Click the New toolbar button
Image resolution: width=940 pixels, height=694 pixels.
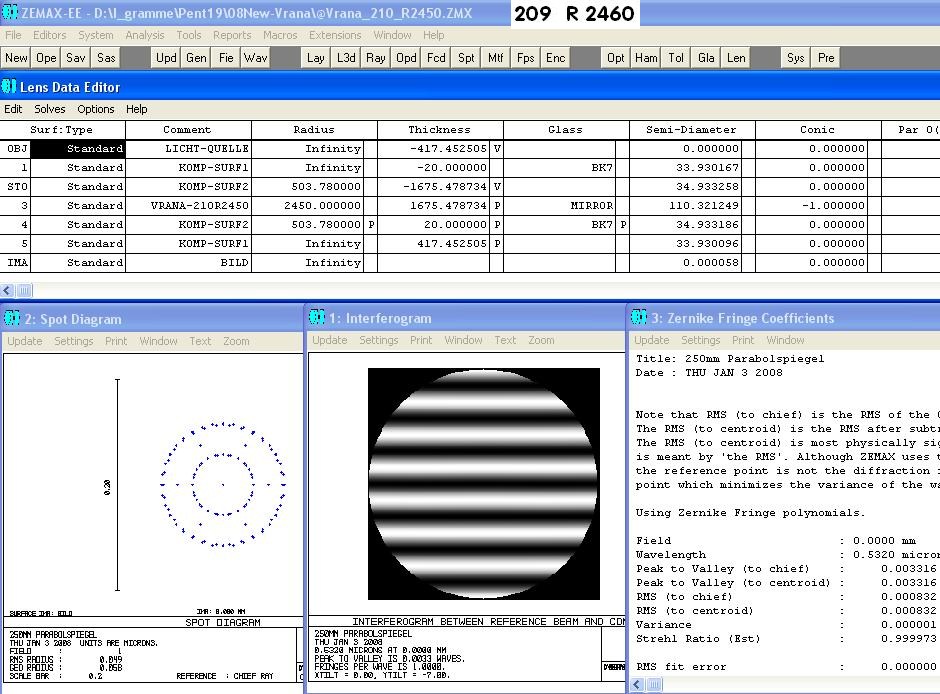16,58
